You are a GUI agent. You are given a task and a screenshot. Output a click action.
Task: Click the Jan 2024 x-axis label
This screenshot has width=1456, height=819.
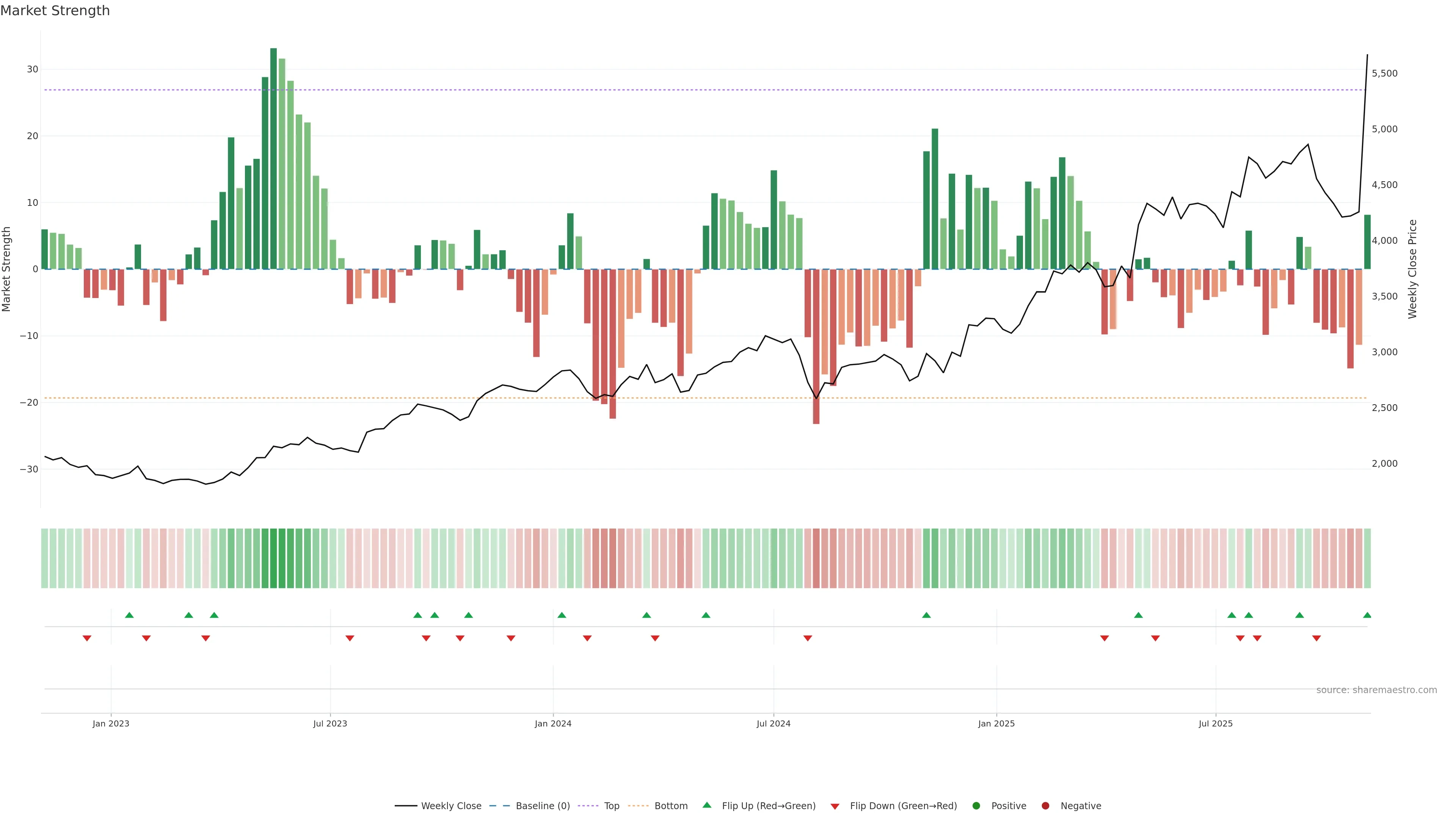(x=553, y=723)
